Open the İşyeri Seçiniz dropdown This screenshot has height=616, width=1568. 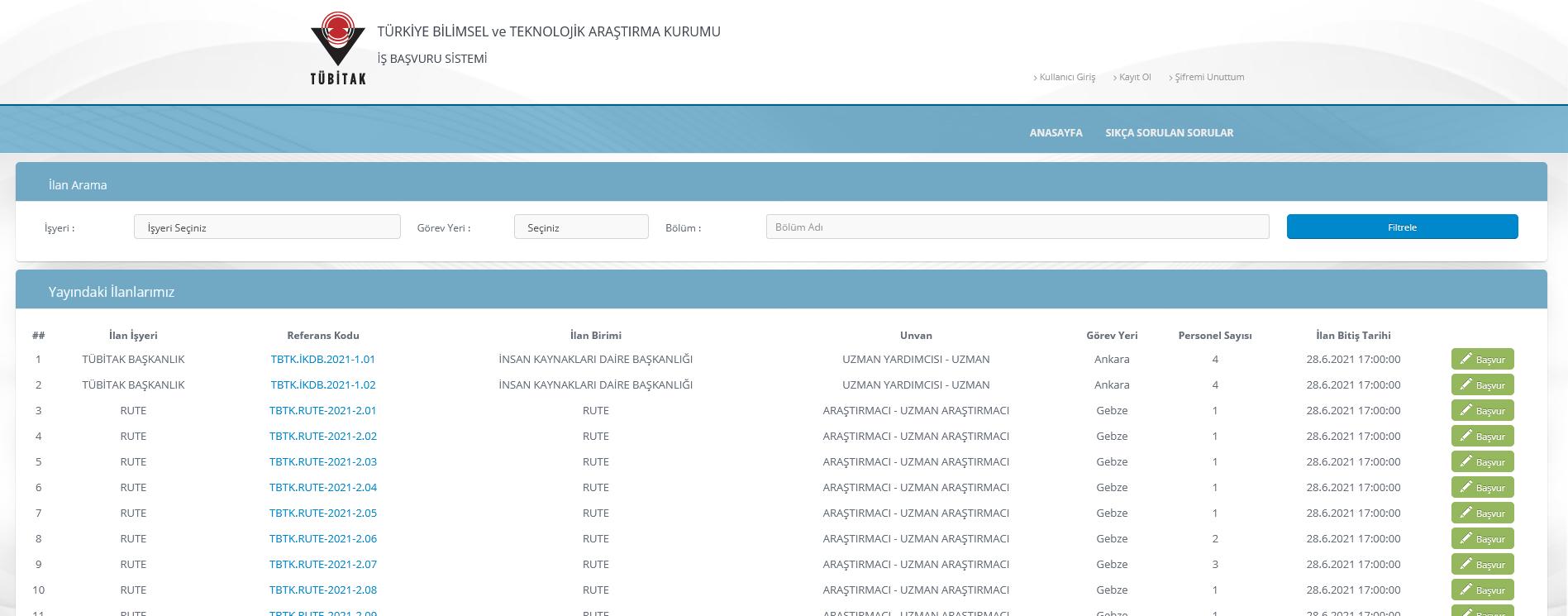(x=267, y=227)
